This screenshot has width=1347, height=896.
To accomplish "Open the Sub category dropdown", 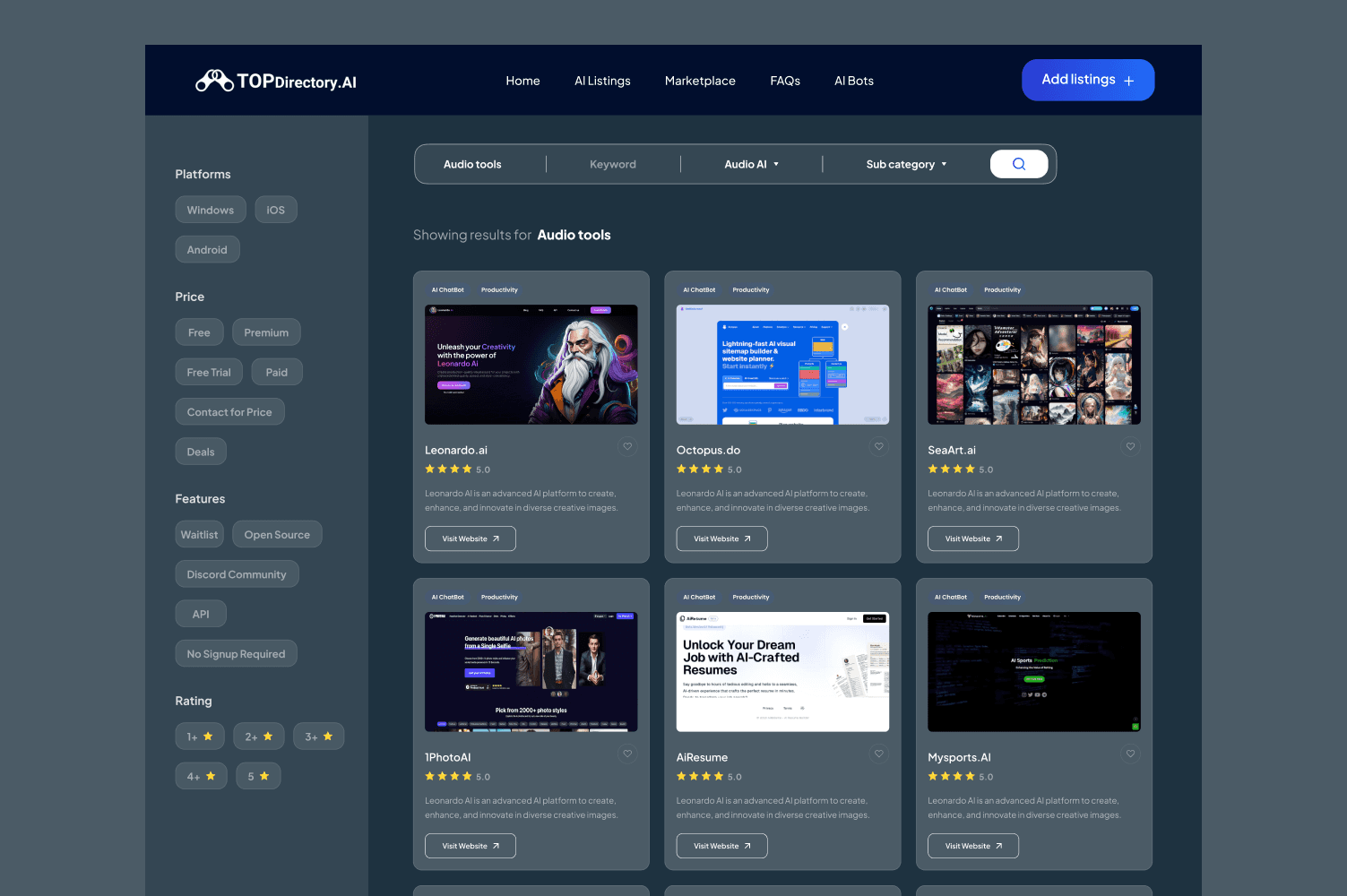I will pyautogui.click(x=906, y=164).
